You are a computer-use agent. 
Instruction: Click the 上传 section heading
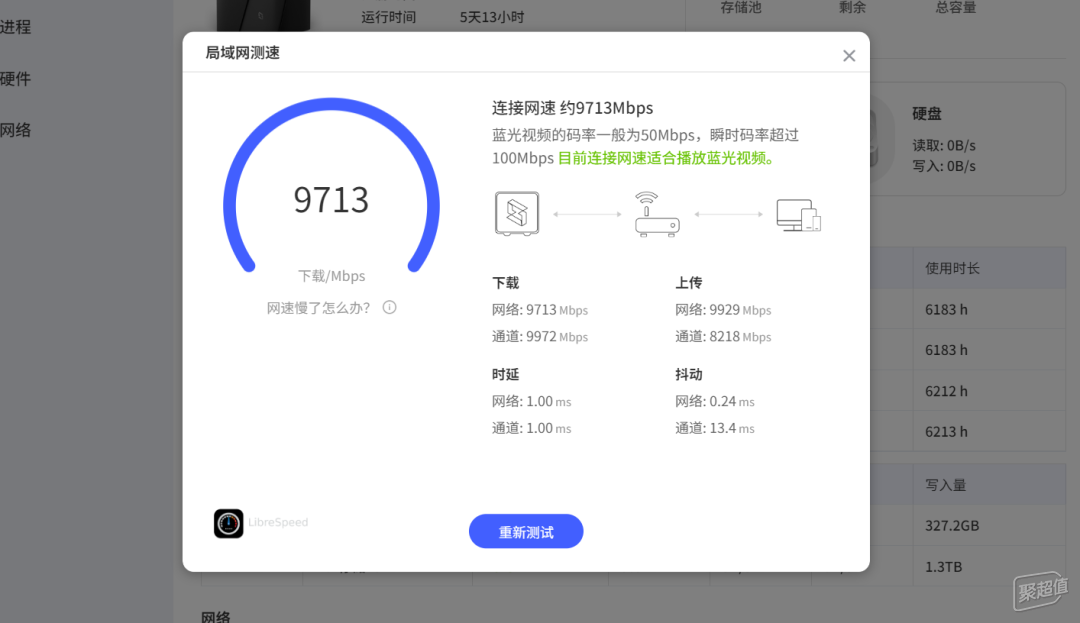pyautogui.click(x=689, y=283)
